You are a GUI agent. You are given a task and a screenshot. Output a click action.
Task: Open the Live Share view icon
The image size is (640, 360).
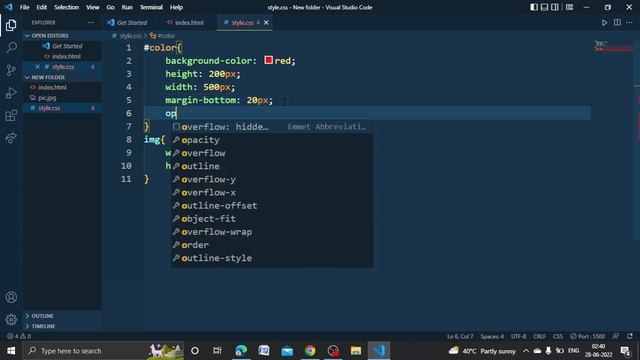pos(11,138)
